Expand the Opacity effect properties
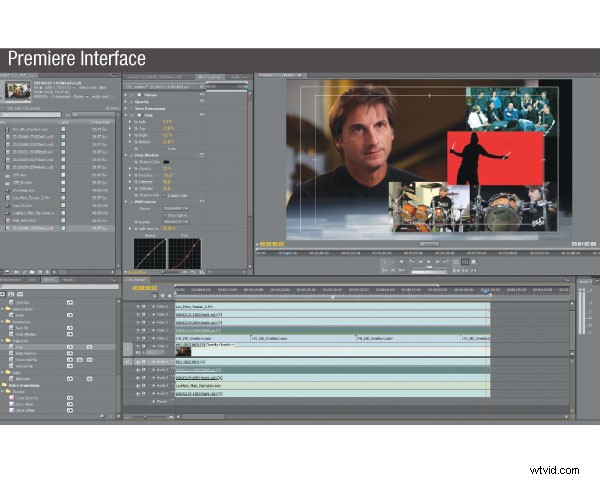 126,101
